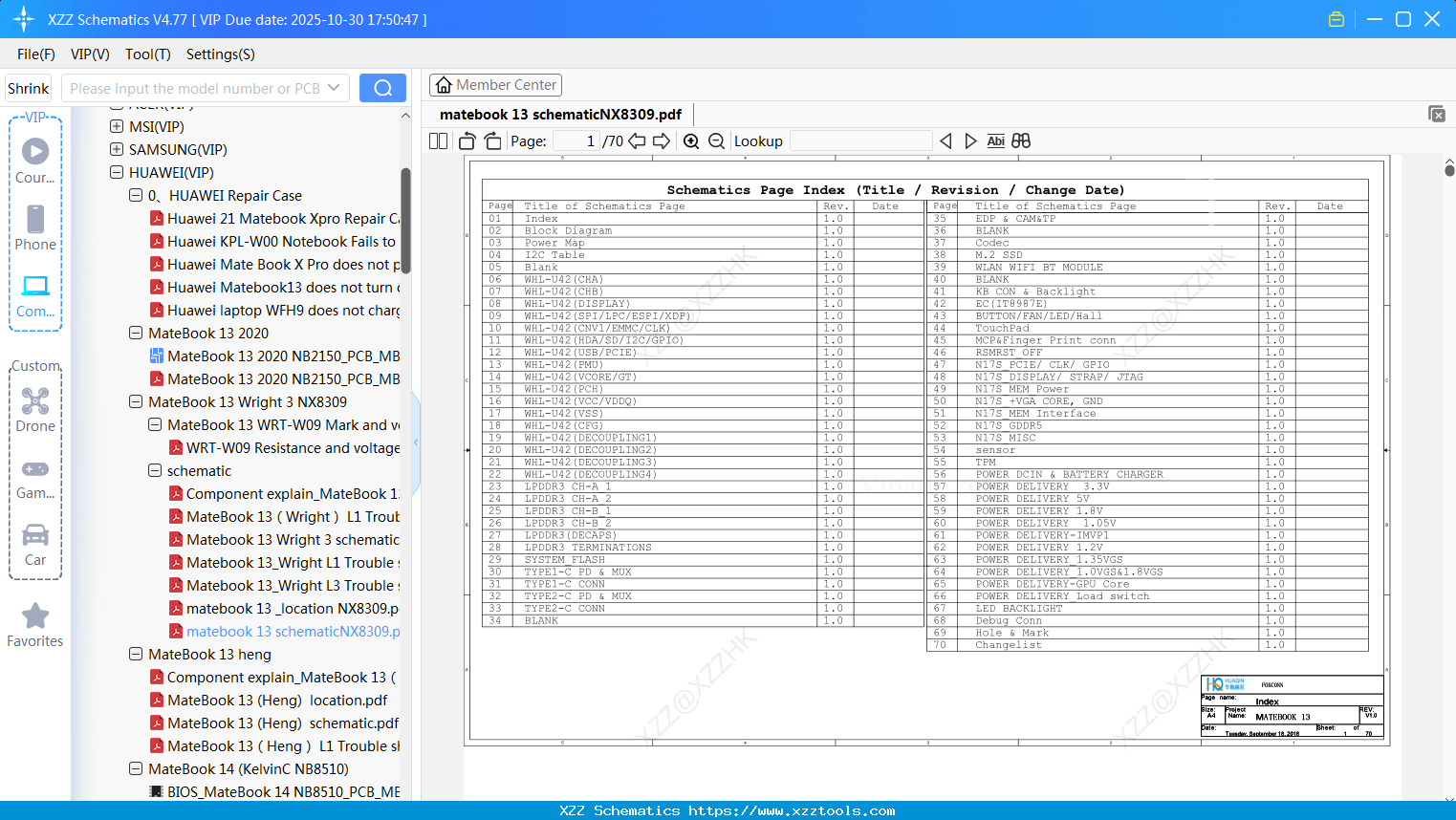This screenshot has height=820, width=1456.
Task: Collapse the MateBook 14 (KelvinC NB8510) folder
Action: tap(136, 769)
